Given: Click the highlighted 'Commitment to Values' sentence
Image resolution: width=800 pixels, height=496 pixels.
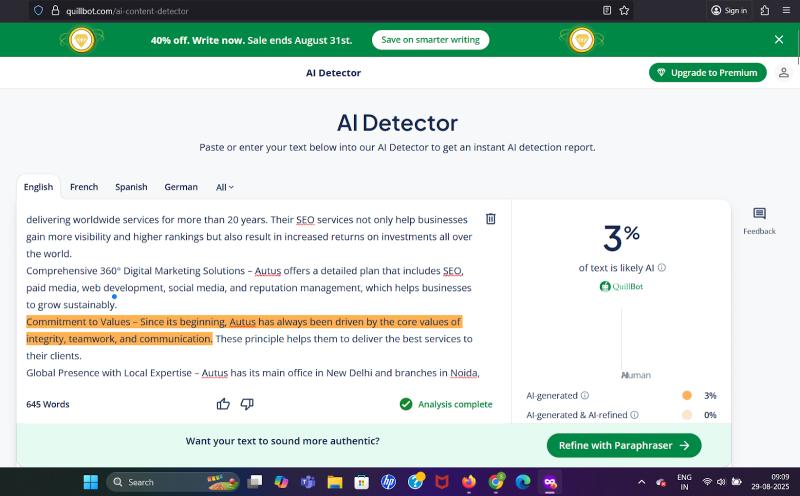Looking at the screenshot, I should [x=244, y=330].
